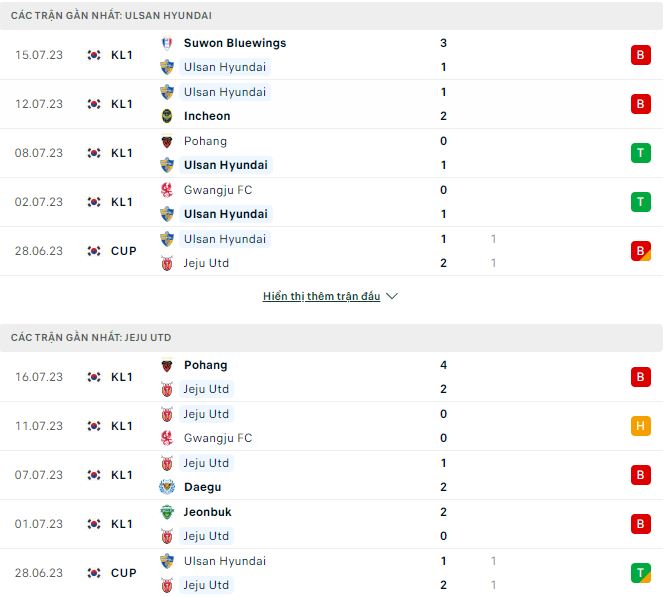Click Daegu team crest icon
This screenshot has width=664, height=597.
[x=167, y=487]
